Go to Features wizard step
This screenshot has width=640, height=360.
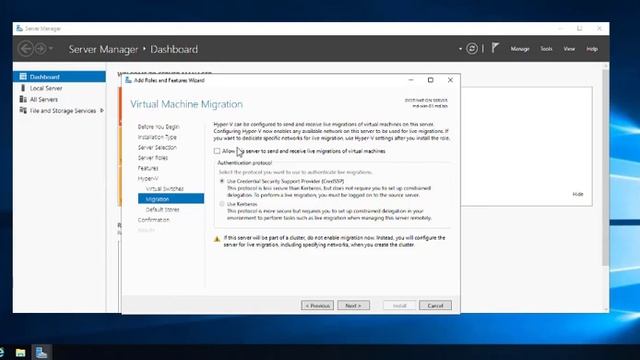[148, 168]
